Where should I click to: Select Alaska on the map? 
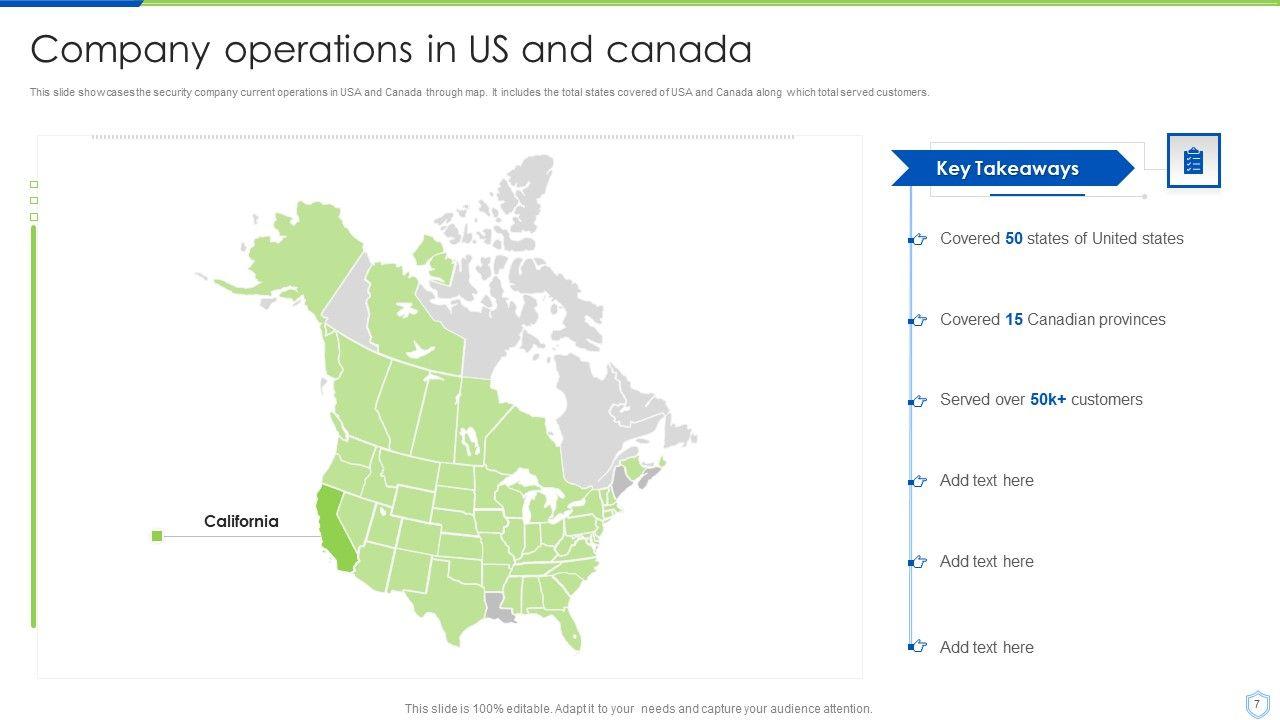[x=290, y=260]
